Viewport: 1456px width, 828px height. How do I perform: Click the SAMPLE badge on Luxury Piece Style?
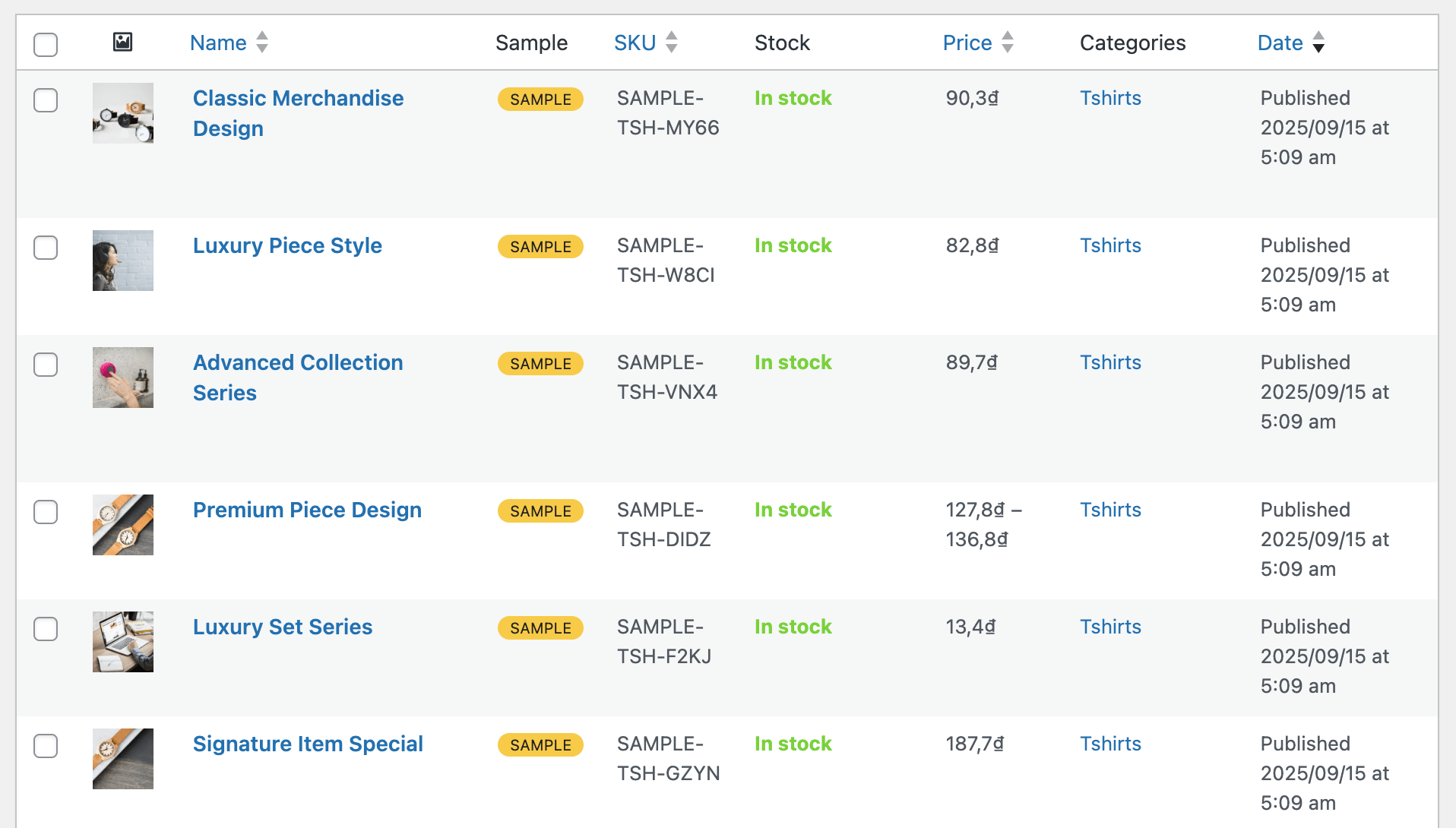coord(540,247)
